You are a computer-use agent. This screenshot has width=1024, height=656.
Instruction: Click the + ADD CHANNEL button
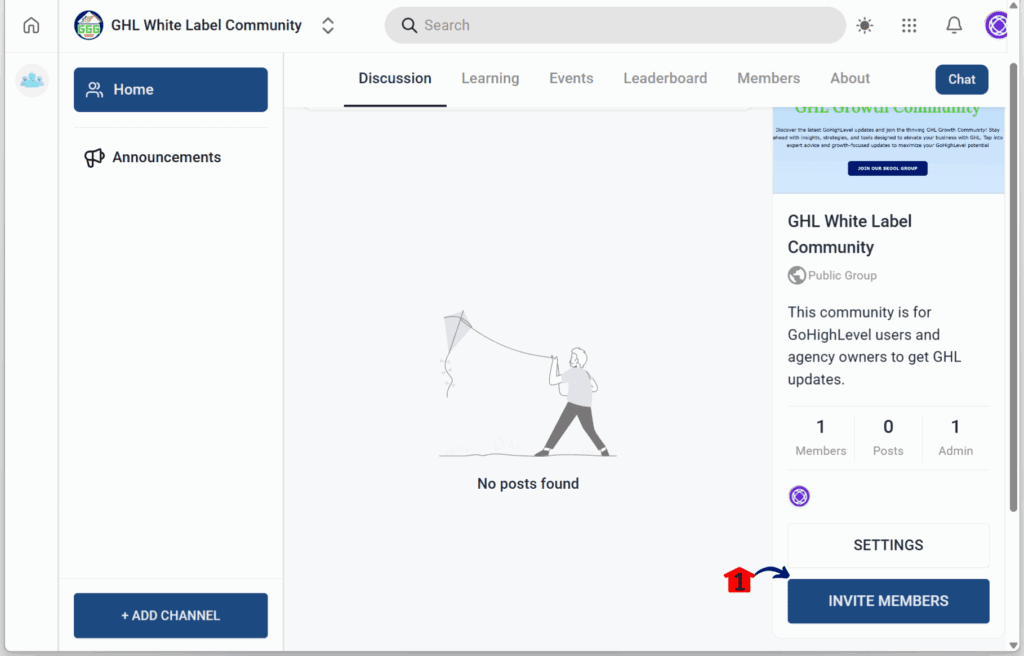[x=170, y=615]
